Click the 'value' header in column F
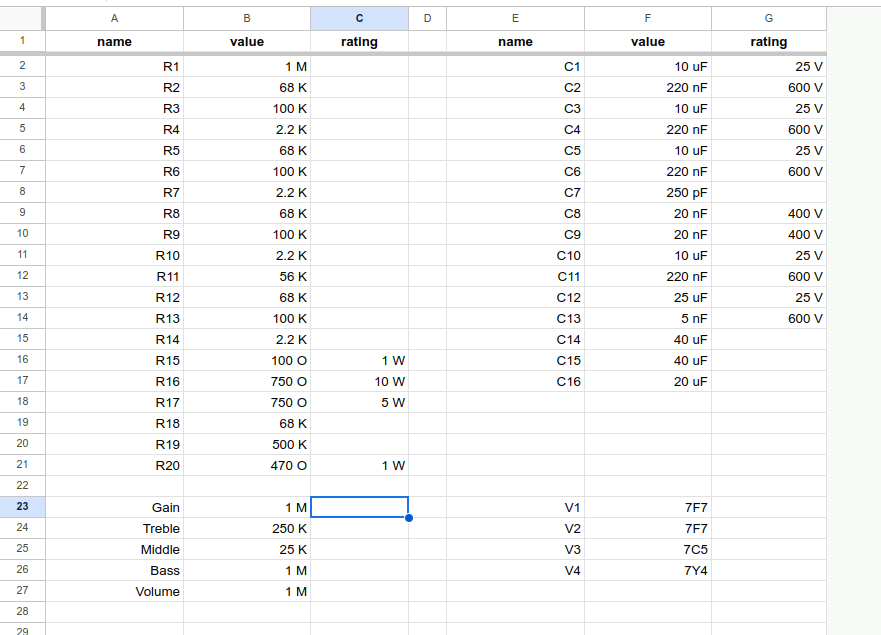 (x=648, y=42)
